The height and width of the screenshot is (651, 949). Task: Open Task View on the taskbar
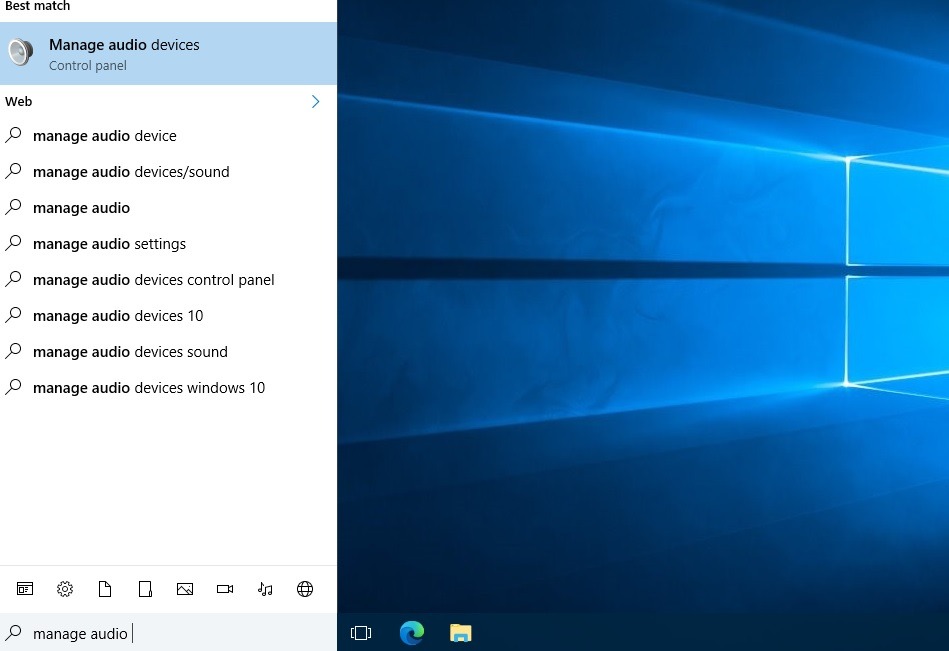(x=361, y=632)
